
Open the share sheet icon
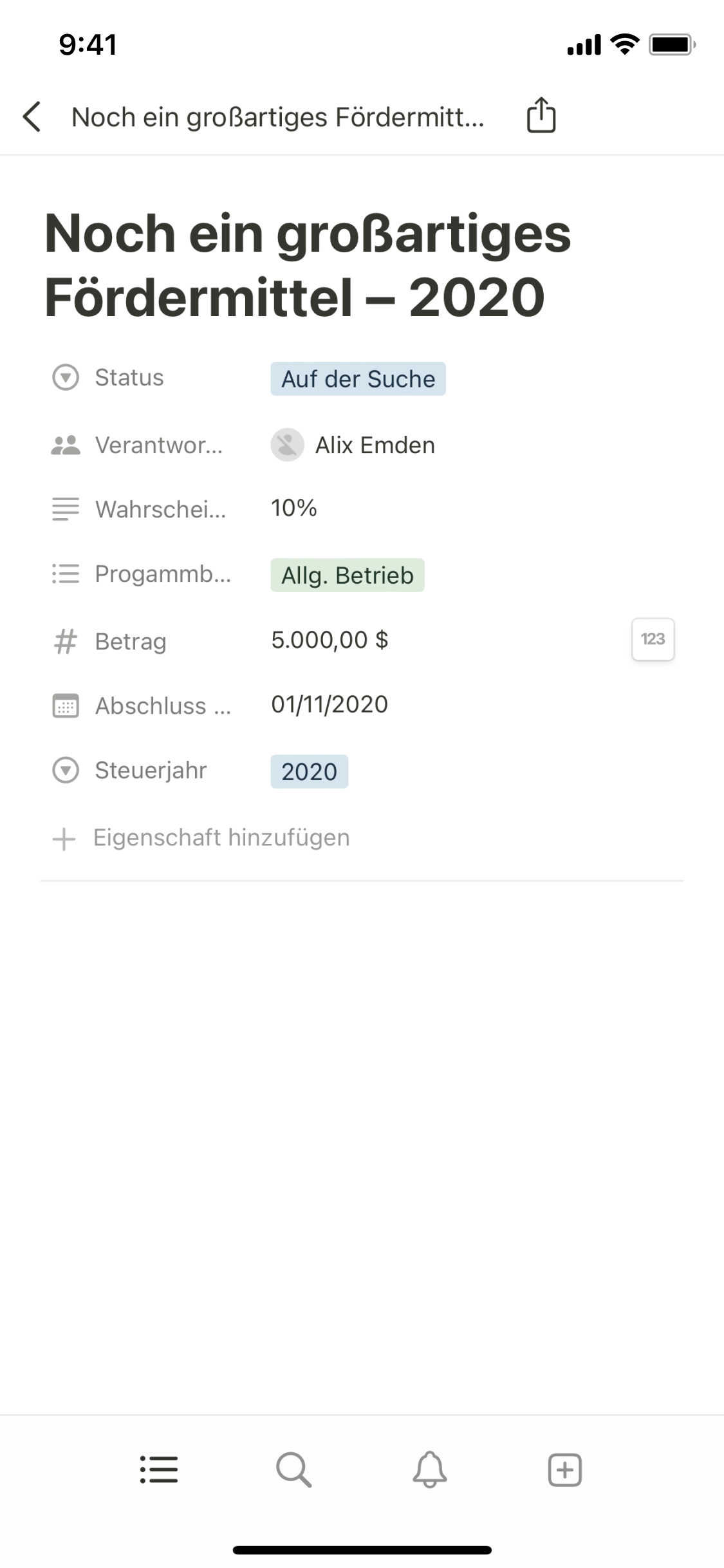[541, 116]
